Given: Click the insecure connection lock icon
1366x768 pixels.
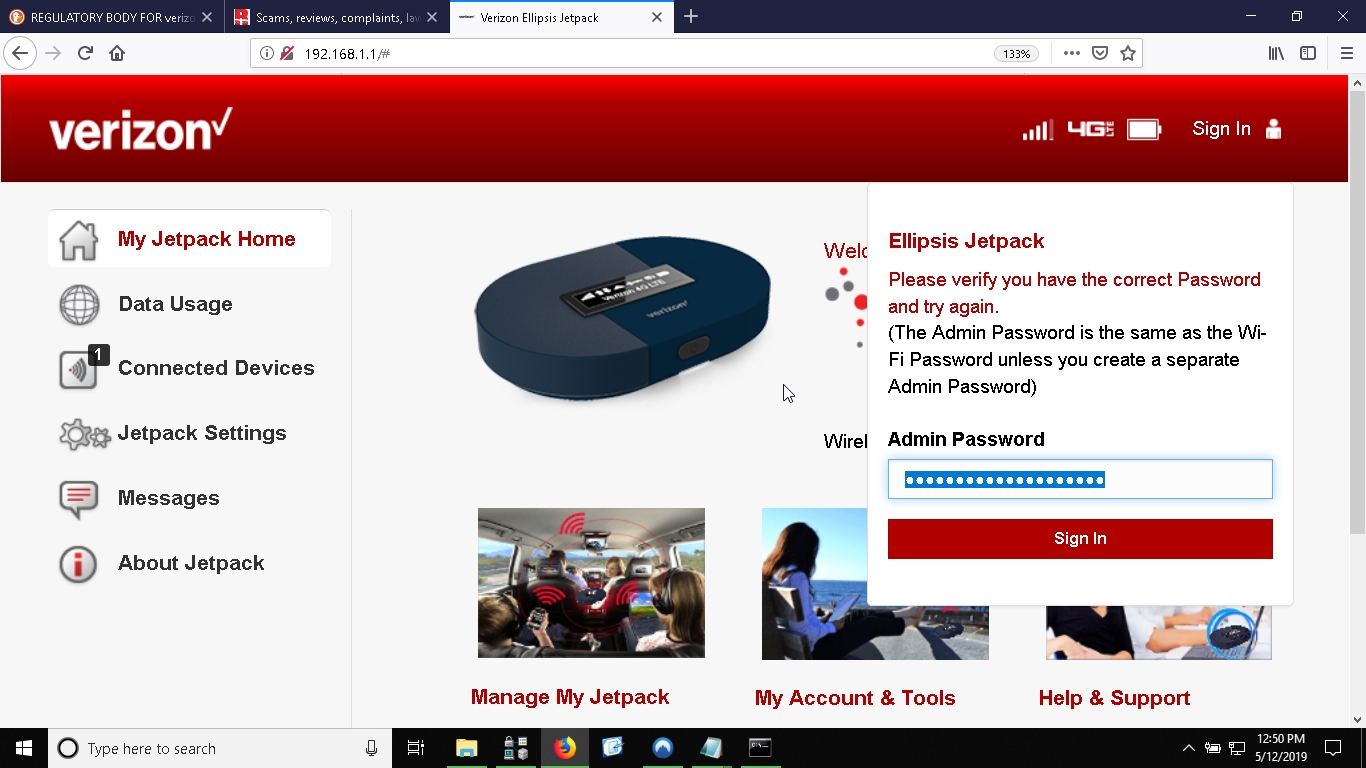Looking at the screenshot, I should click(287, 53).
